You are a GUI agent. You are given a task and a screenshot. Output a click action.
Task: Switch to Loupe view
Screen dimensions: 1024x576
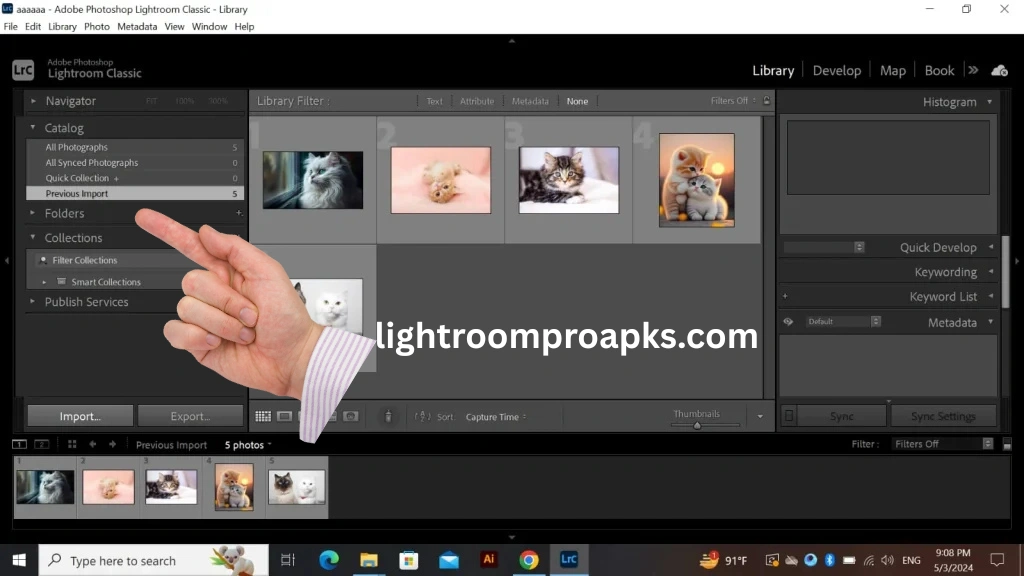pyautogui.click(x=284, y=416)
